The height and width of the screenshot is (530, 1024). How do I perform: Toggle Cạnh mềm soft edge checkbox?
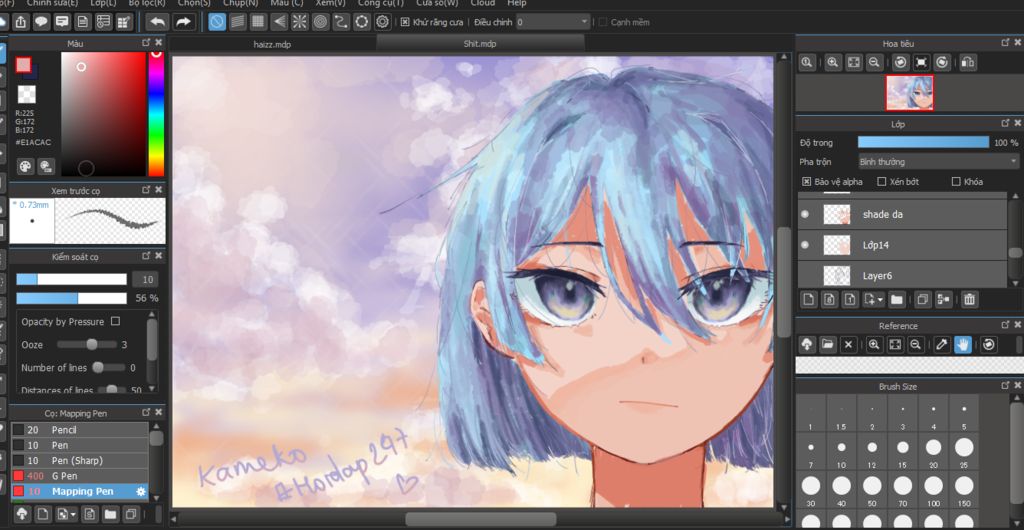[603, 22]
